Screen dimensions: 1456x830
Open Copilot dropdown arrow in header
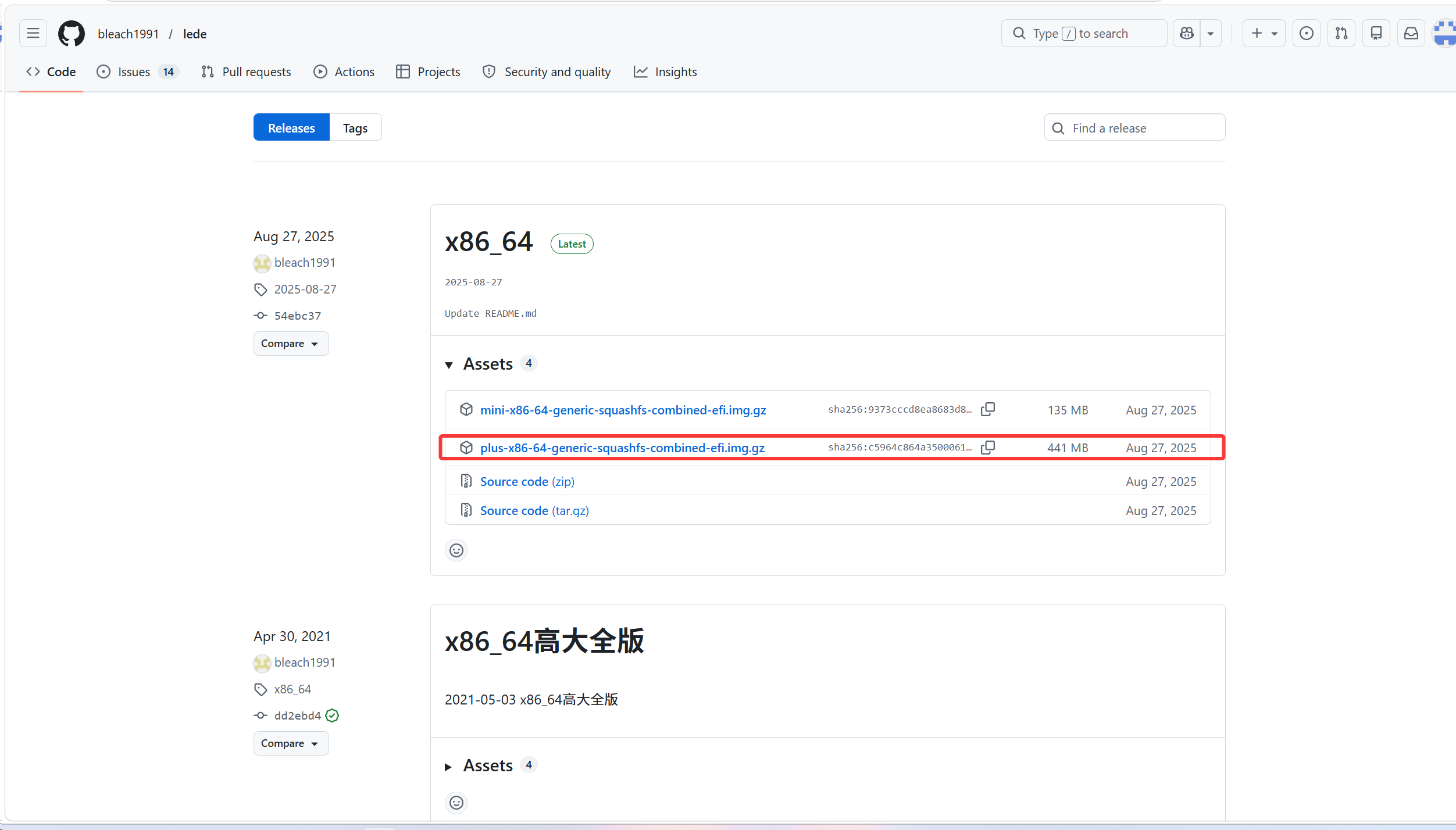[1211, 33]
